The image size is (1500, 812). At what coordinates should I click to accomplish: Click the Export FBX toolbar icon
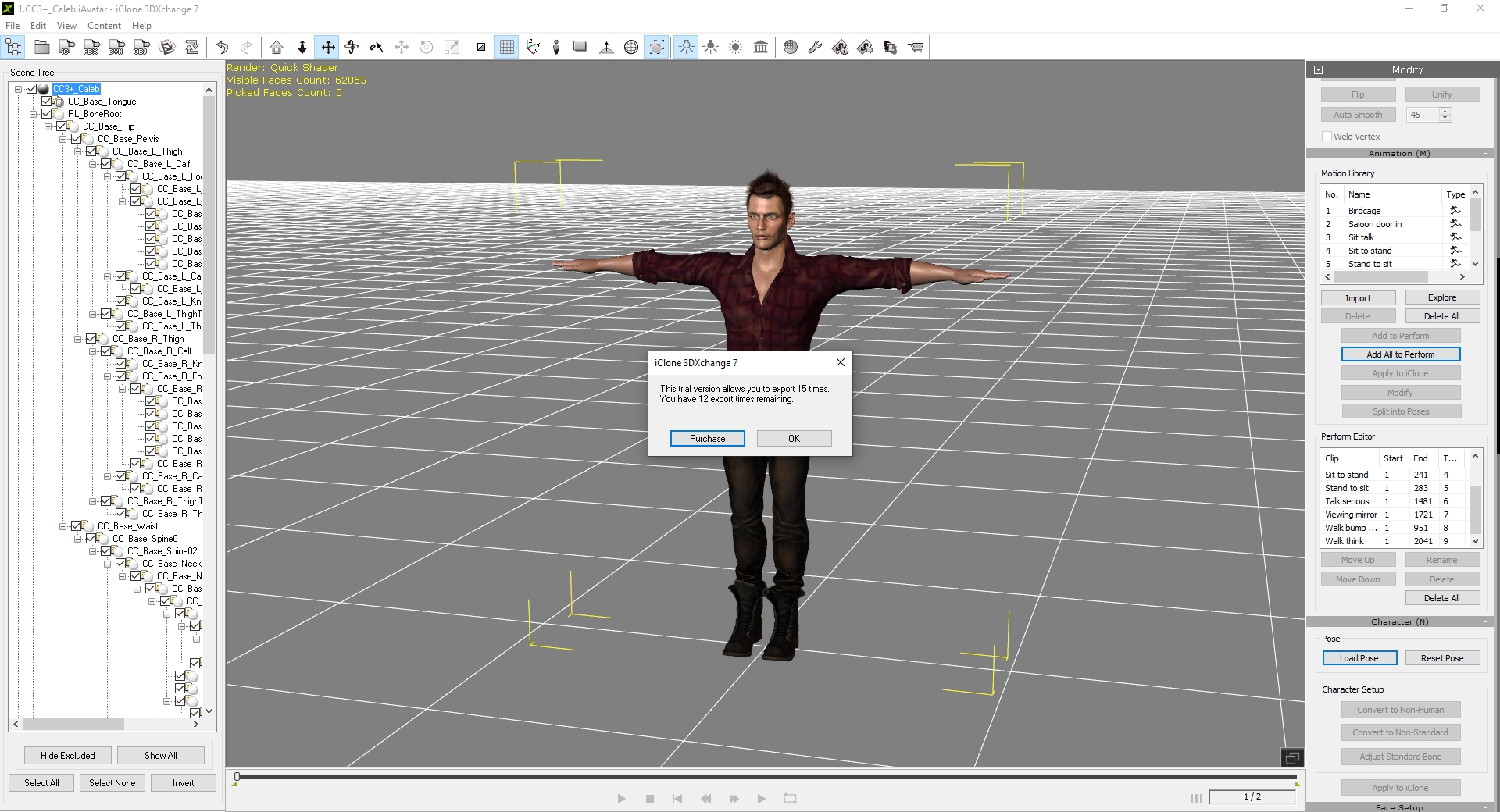pyautogui.click(x=92, y=48)
